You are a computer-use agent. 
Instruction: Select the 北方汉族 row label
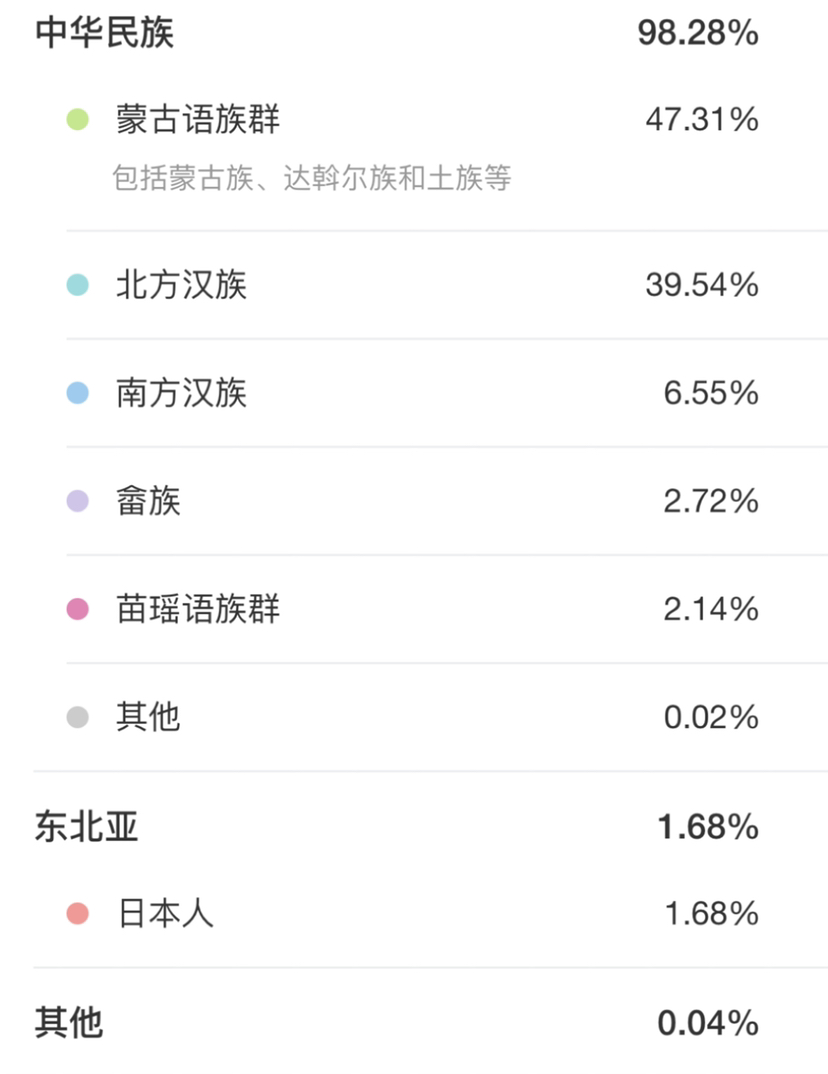(181, 285)
